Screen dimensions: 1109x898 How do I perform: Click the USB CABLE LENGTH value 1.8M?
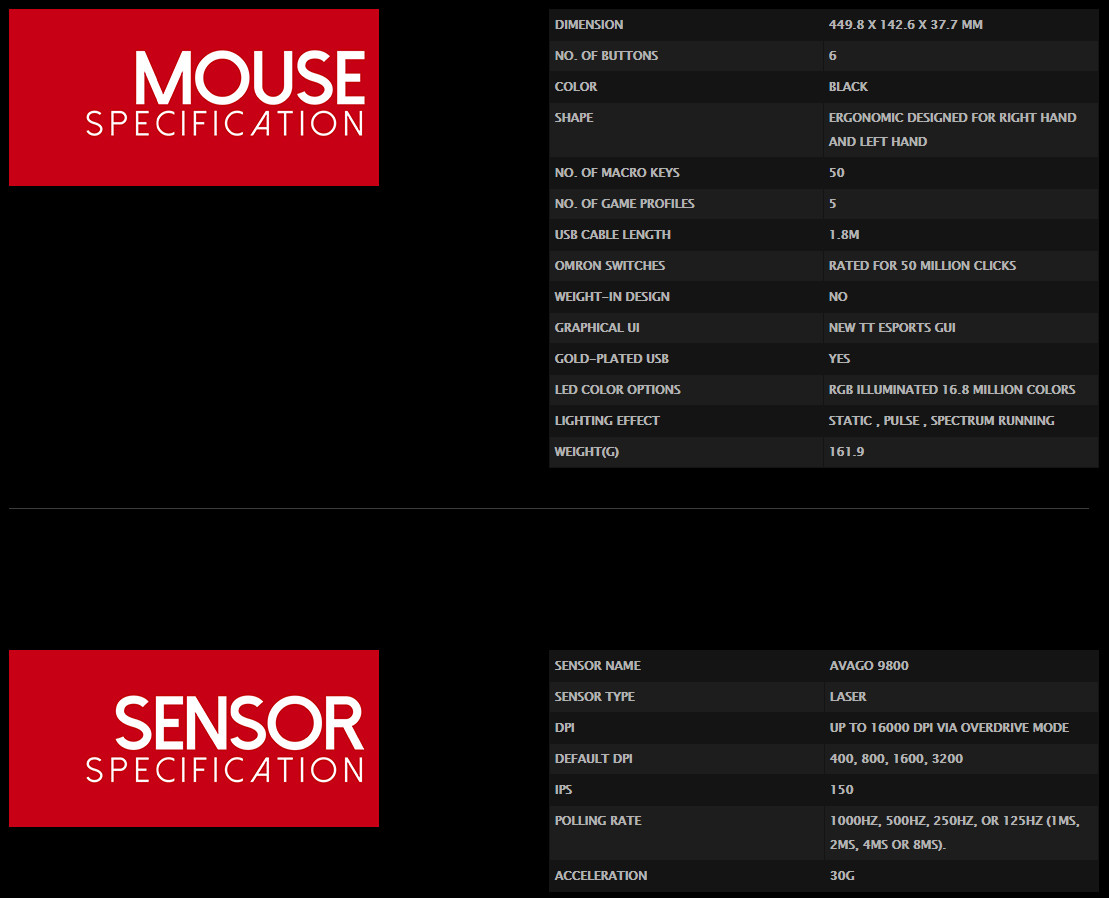click(844, 235)
